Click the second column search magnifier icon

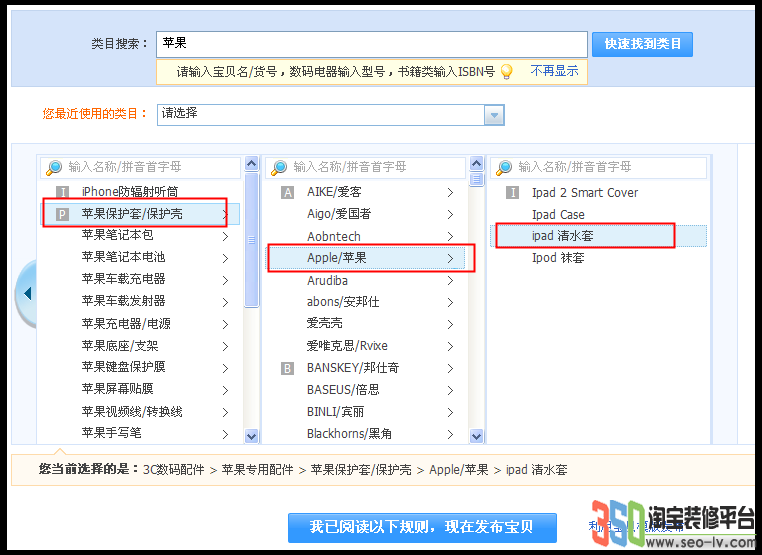pyautogui.click(x=279, y=167)
